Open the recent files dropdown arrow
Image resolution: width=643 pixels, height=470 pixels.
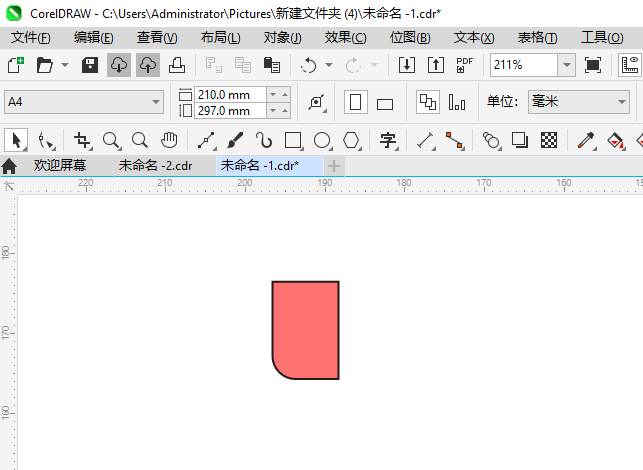coord(65,65)
